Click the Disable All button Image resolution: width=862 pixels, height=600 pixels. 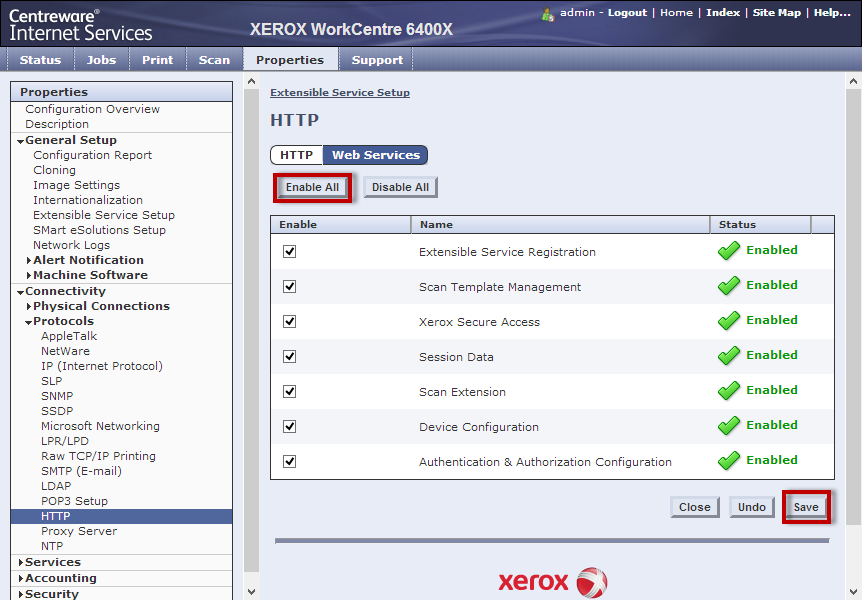coord(400,187)
